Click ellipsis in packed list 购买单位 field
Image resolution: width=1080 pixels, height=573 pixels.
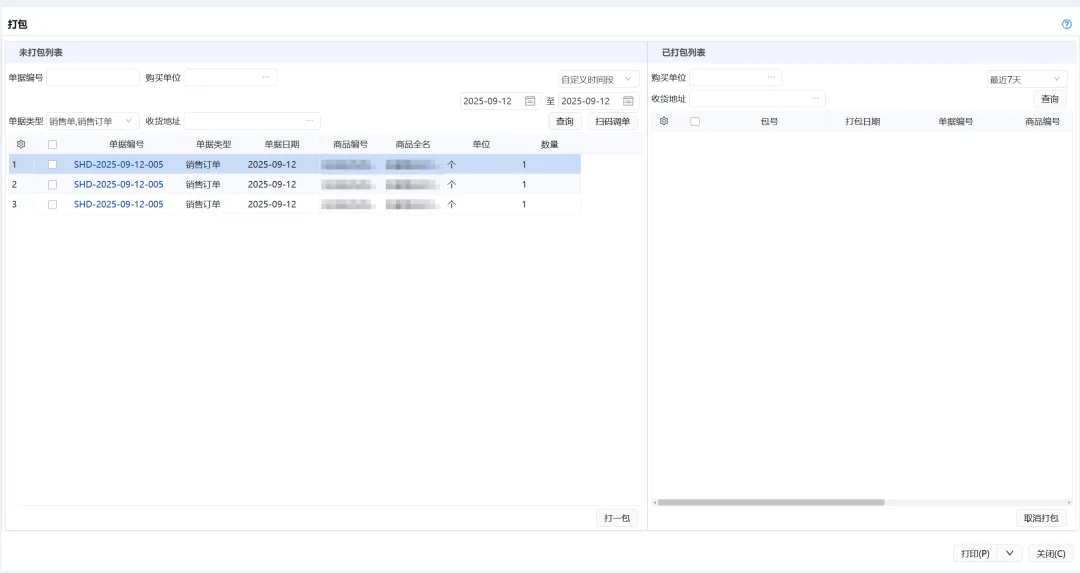[x=771, y=77]
